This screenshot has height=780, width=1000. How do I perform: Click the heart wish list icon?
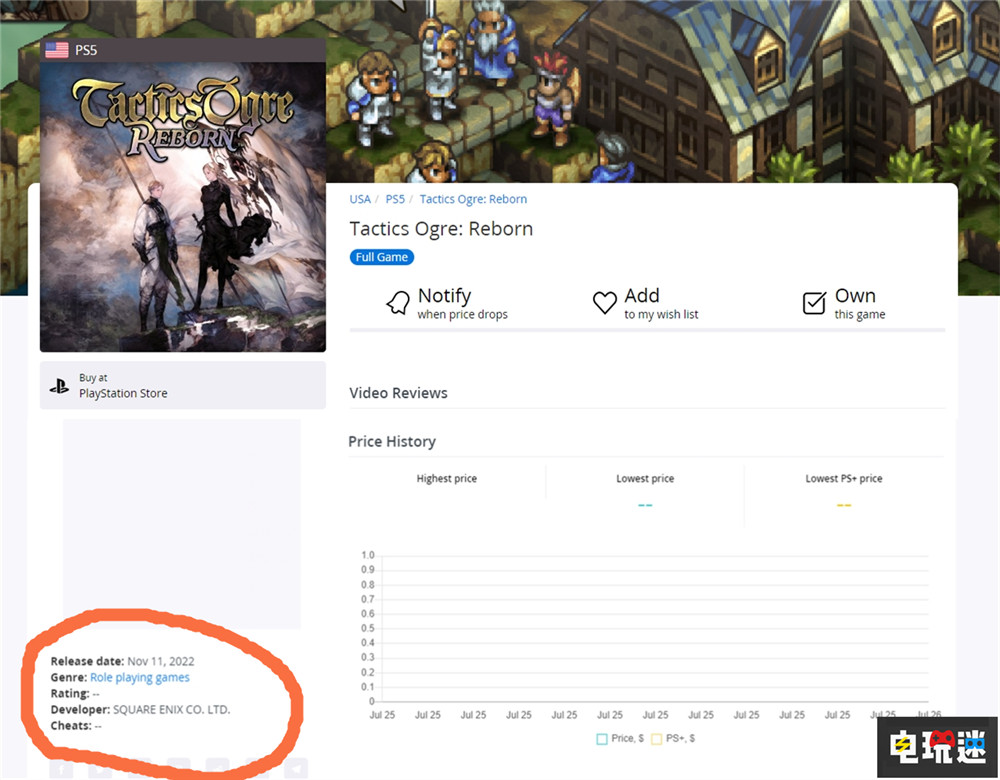point(604,303)
